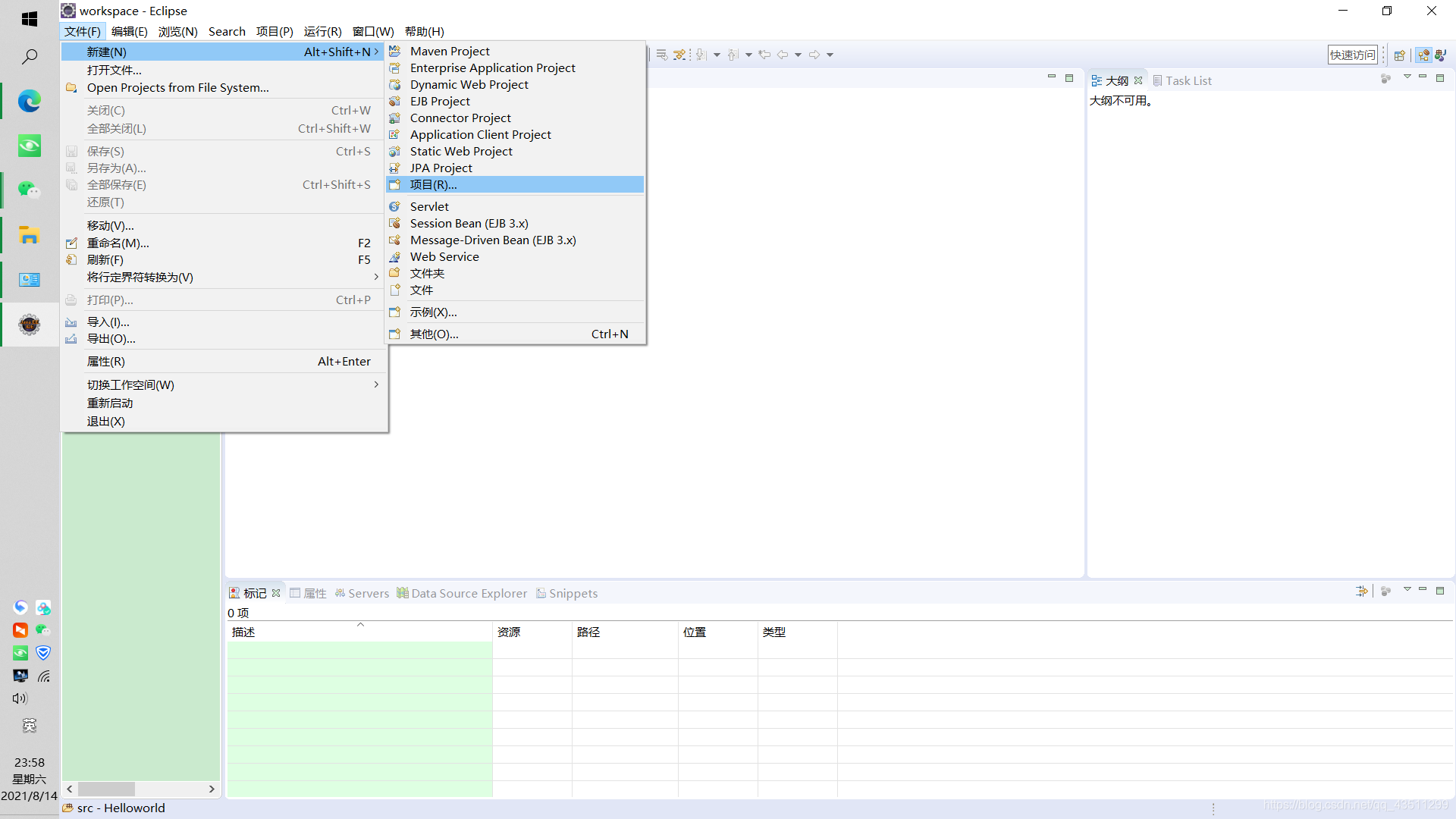The image size is (1456, 819).
Task: Select 项目(R)... in the New submenu
Action: point(516,184)
